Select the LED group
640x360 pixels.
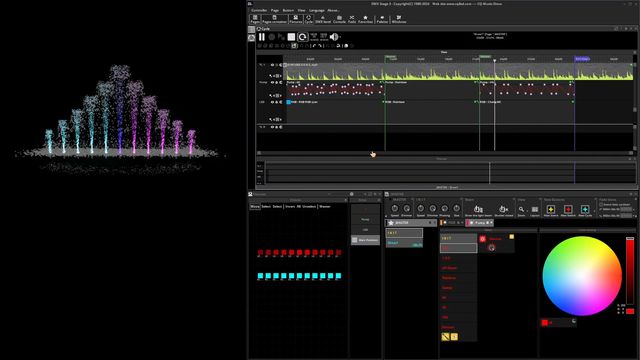coord(365,230)
